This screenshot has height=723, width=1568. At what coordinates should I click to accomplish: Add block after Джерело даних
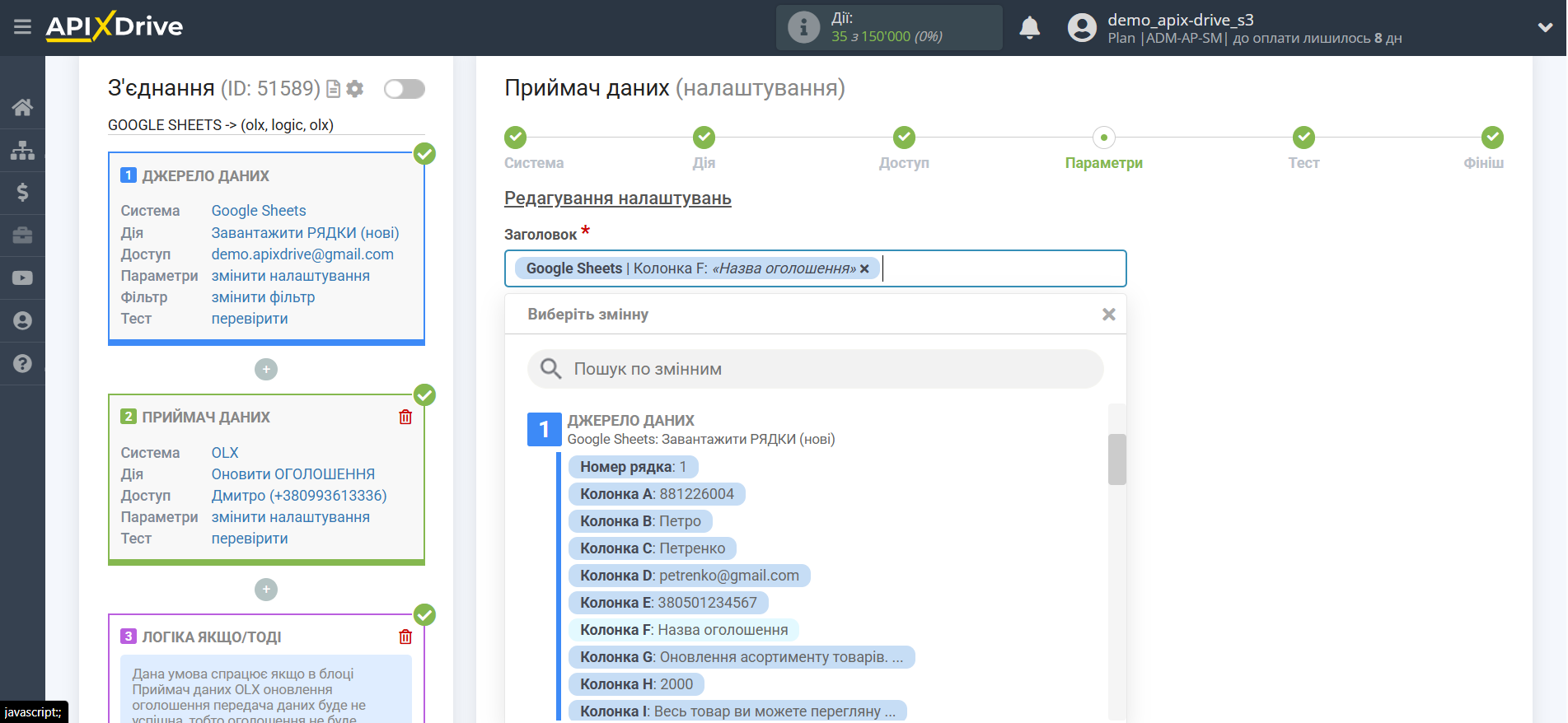pyautogui.click(x=266, y=370)
